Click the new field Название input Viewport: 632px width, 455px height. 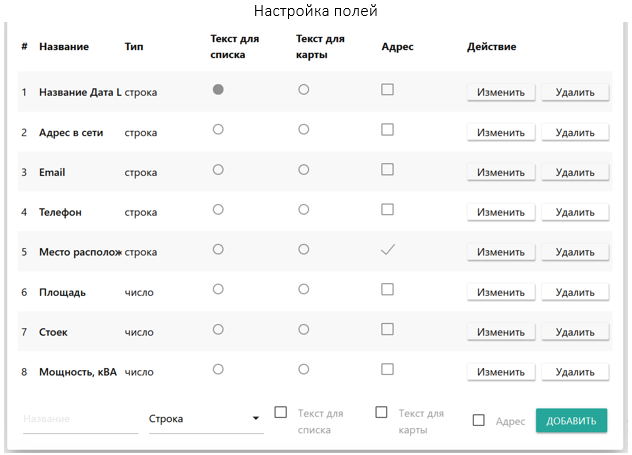tap(80, 420)
